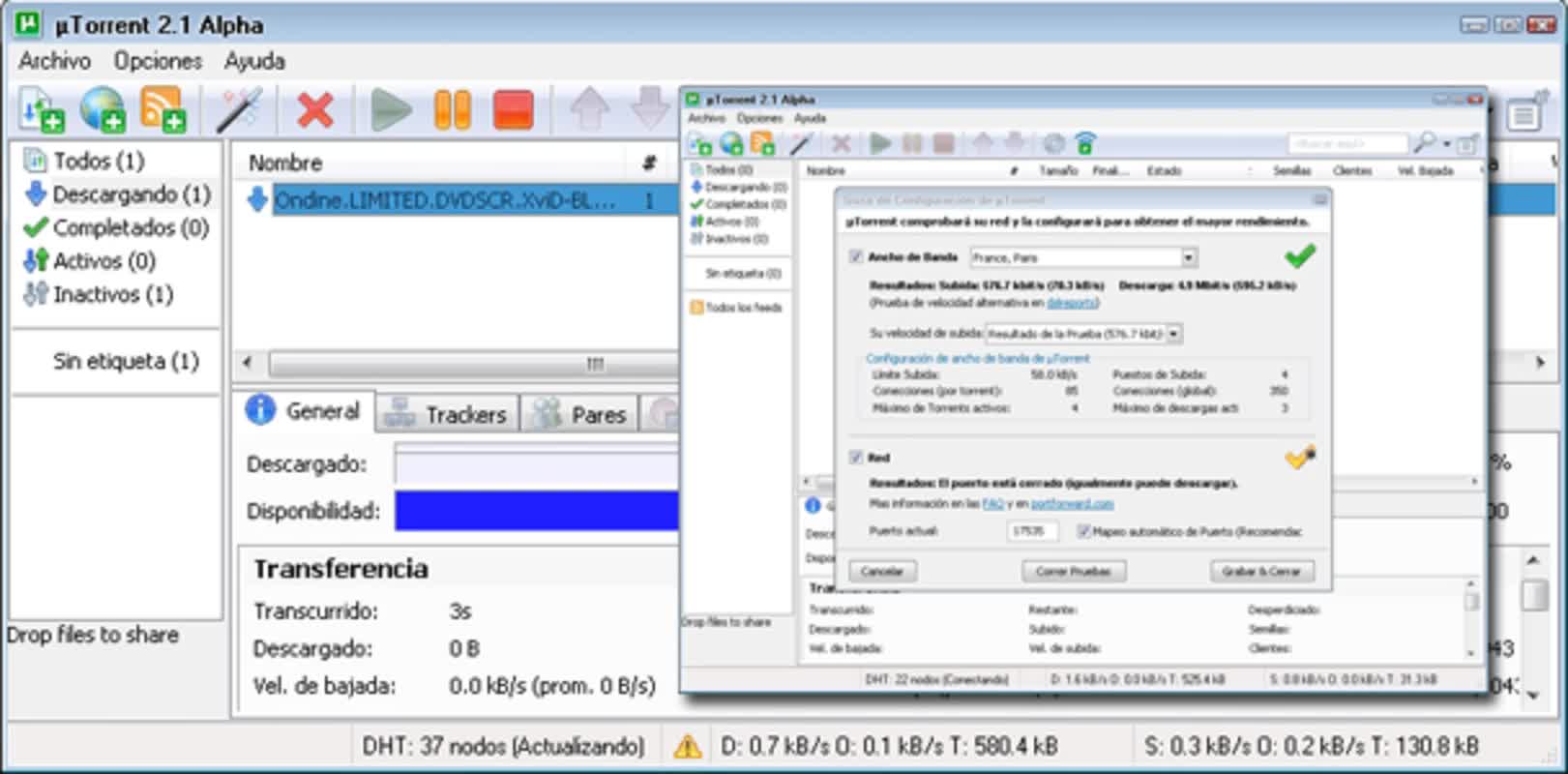The height and width of the screenshot is (774, 1568).
Task: Select Activos (0) in large sidebar
Action: coord(90,261)
